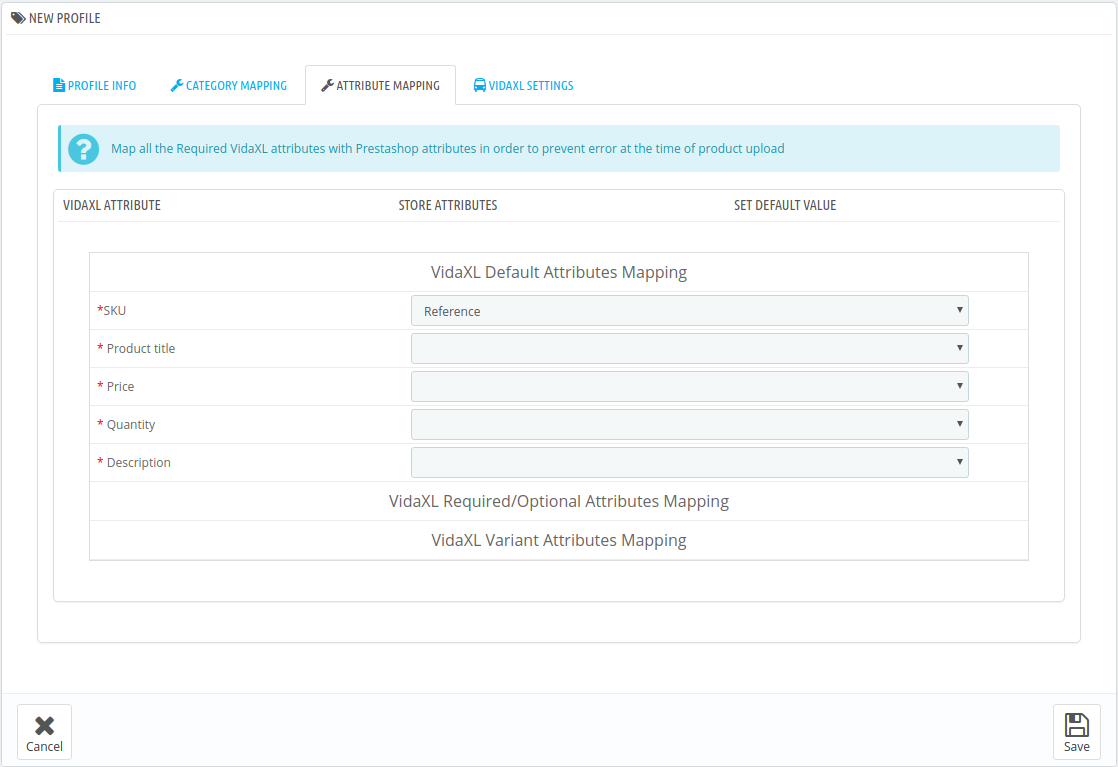This screenshot has width=1118, height=767.
Task: Click the New Profile heading text
Action: pyautogui.click(x=65, y=18)
